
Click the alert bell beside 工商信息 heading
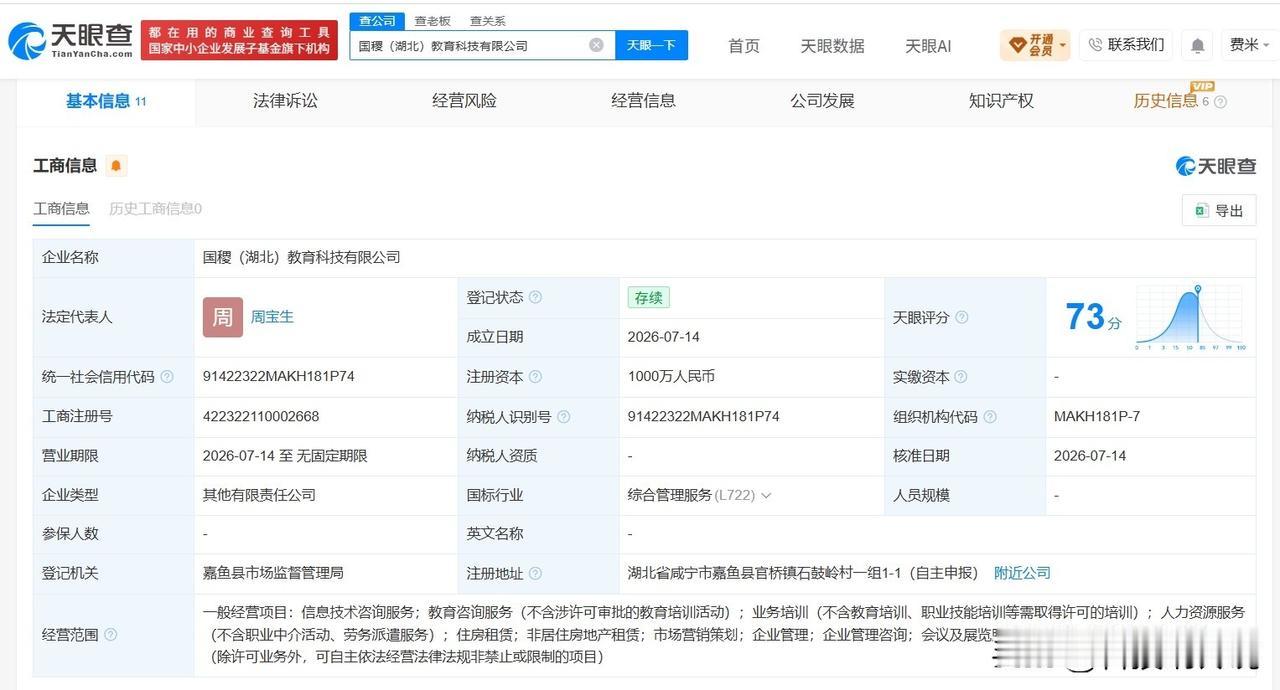pyautogui.click(x=116, y=166)
